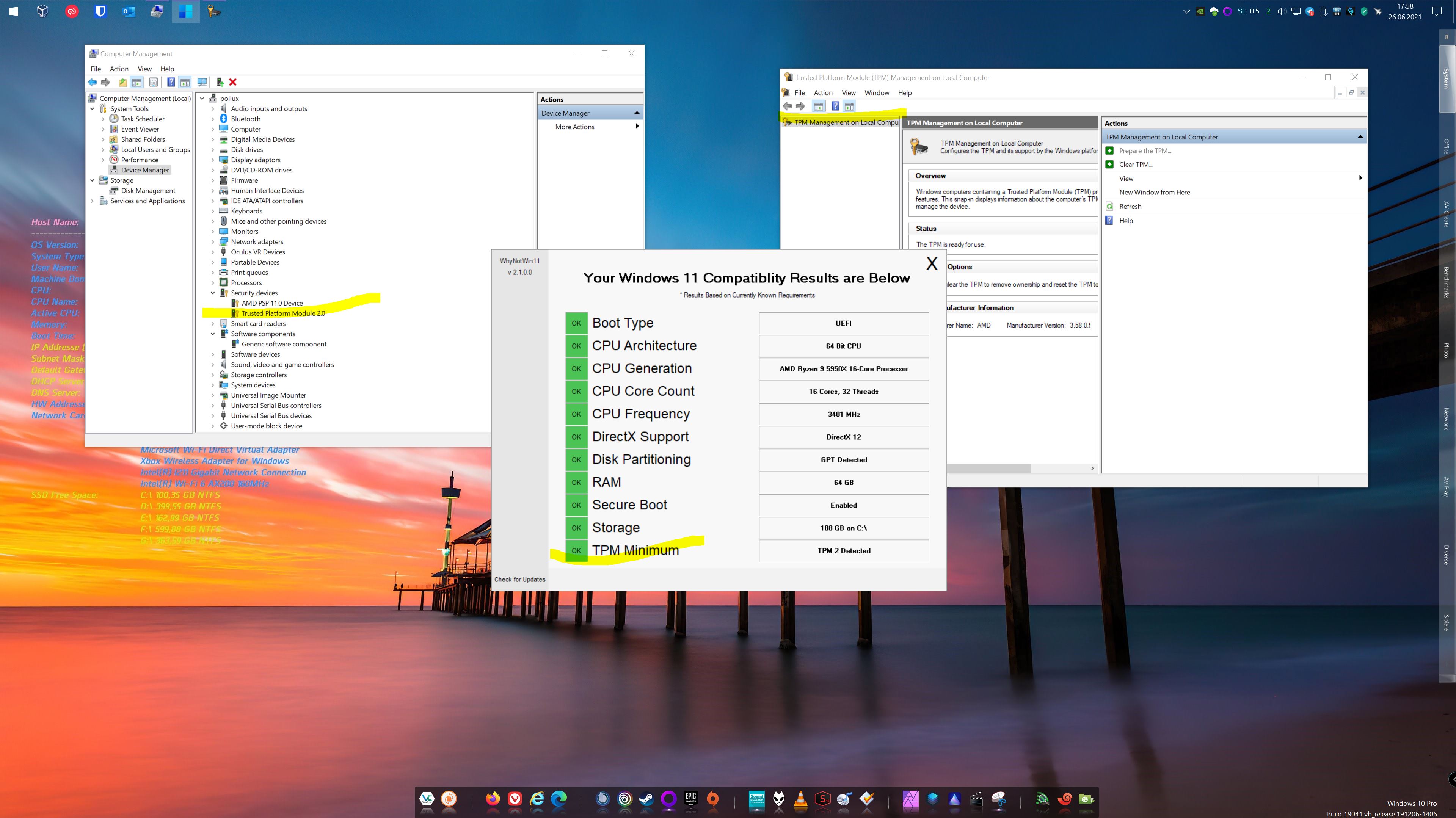Collapse the Security devices node

coord(213,293)
